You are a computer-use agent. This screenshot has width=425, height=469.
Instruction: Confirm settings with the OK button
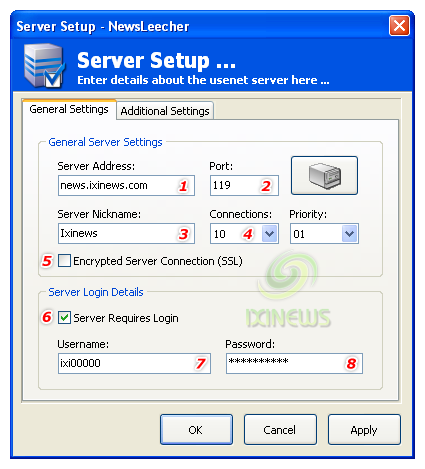tap(196, 430)
